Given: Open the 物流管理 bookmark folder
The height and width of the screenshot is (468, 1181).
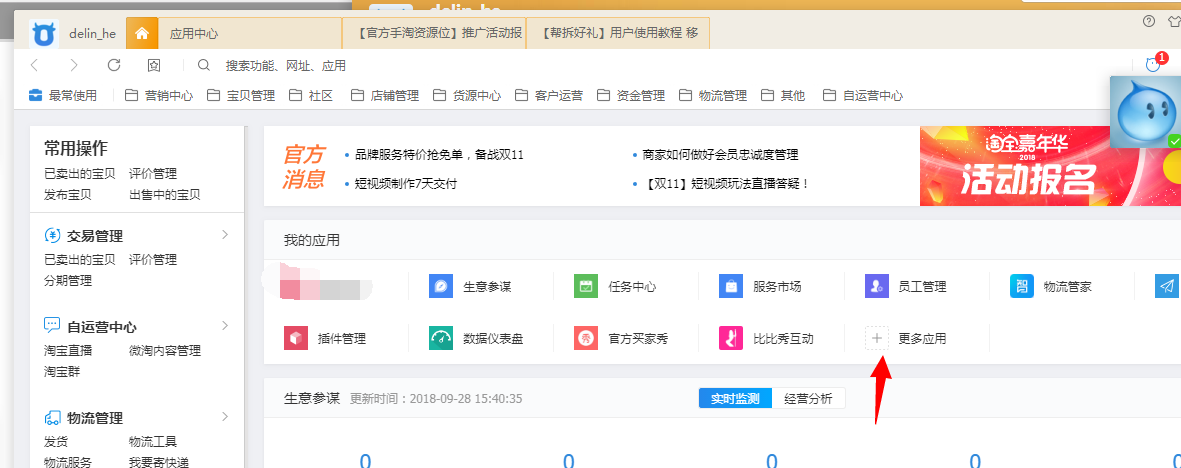Looking at the screenshot, I should (x=713, y=96).
